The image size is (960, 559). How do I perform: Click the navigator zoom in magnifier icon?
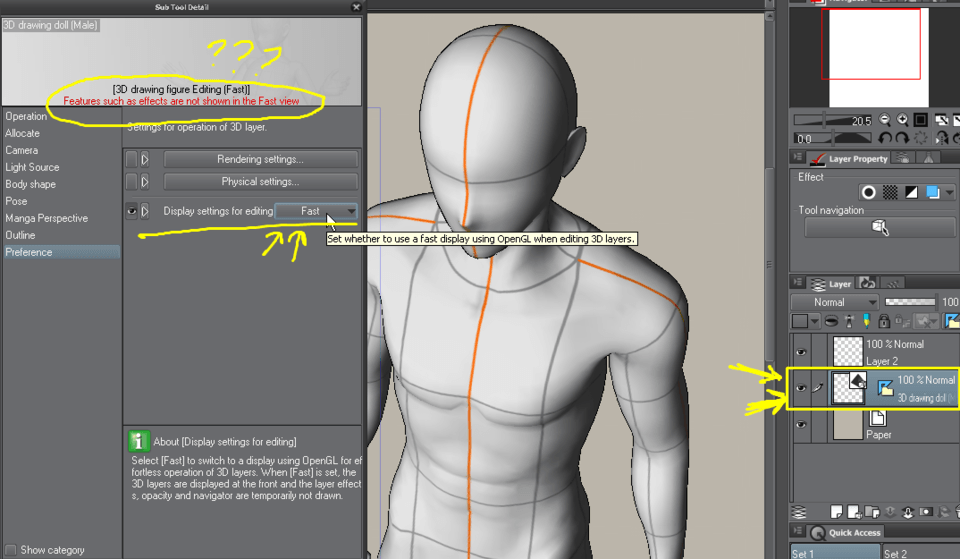click(x=902, y=120)
